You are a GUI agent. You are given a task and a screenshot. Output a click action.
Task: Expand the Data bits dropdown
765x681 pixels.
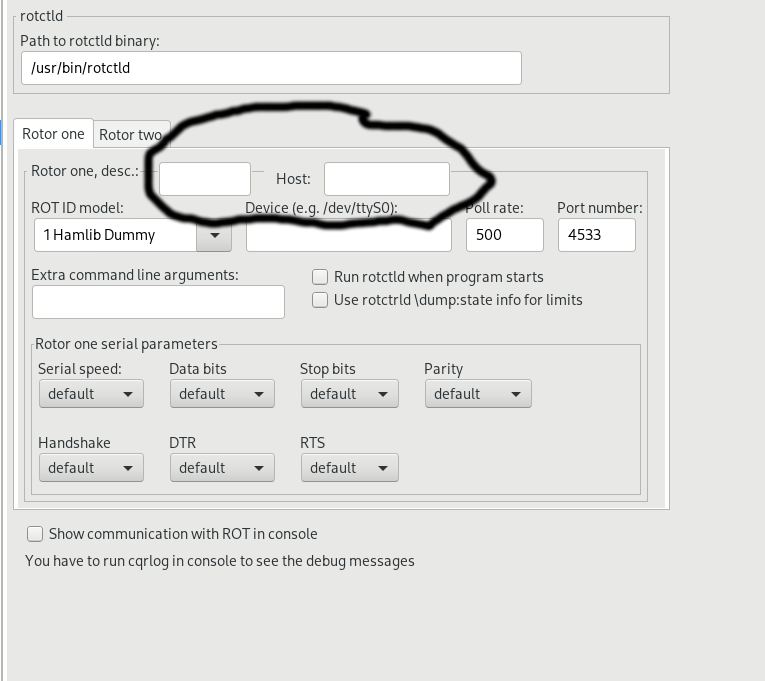pyautogui.click(x=222, y=394)
